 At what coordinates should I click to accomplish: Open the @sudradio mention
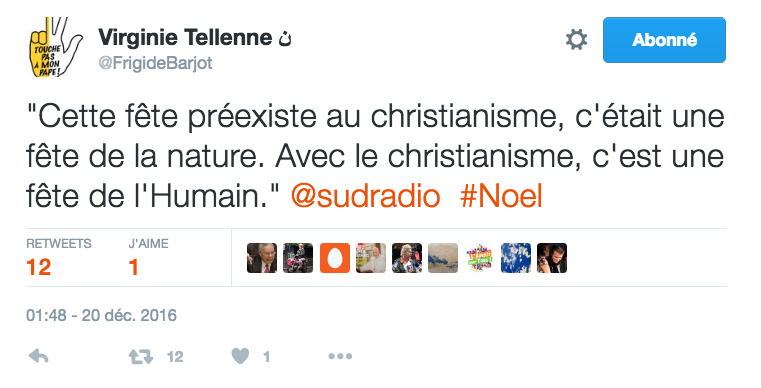365,196
